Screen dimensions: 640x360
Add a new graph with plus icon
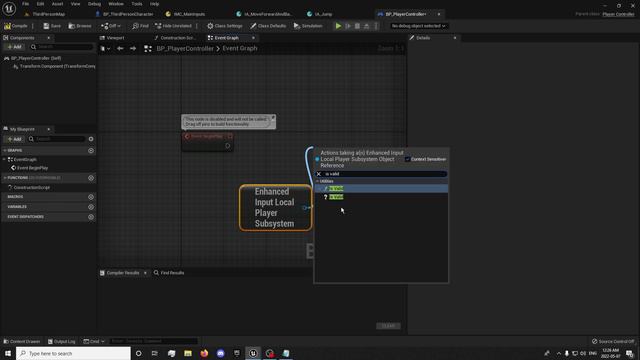[91, 151]
